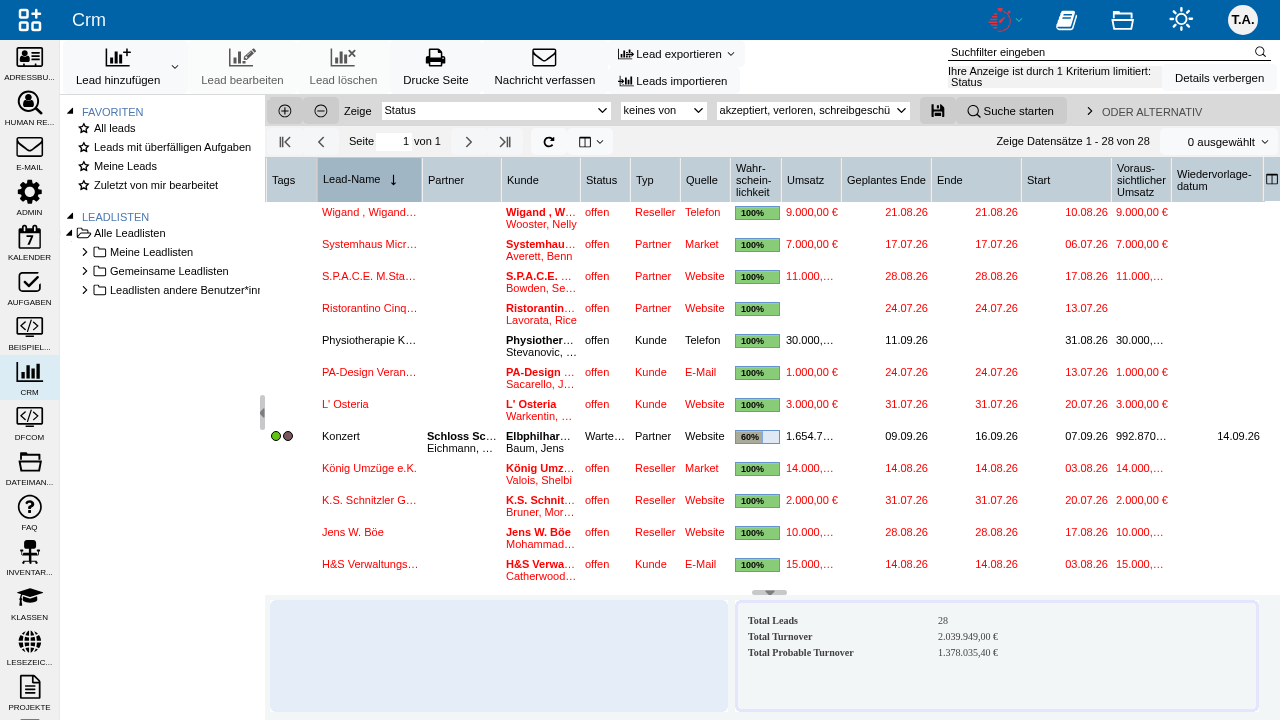
Task: Open column chooser icon at table header end
Action: (1272, 180)
